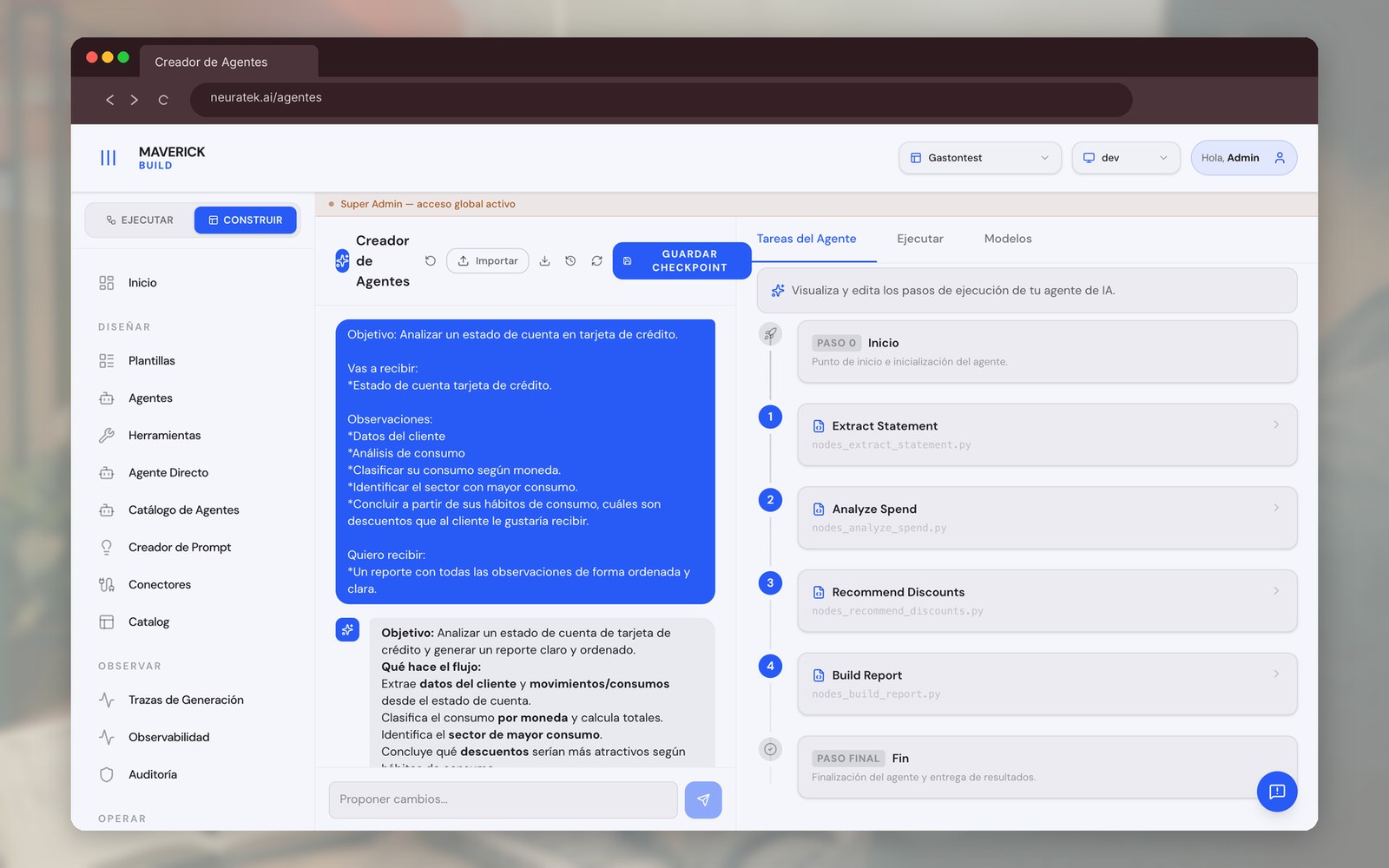Switch to the Ejecutar tab
1389x868 pixels.
[x=920, y=239]
